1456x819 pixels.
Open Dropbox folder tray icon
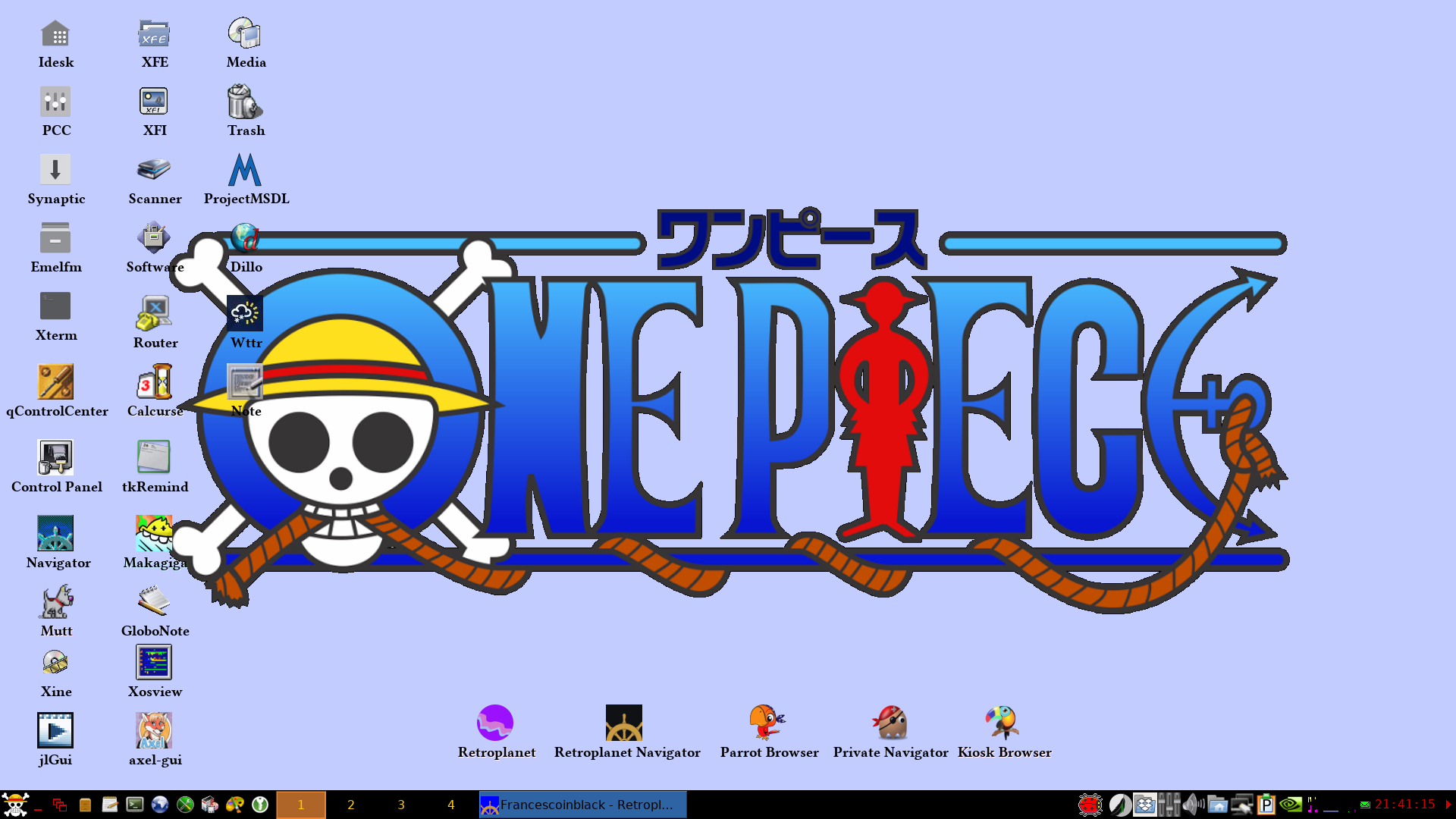tap(1145, 805)
